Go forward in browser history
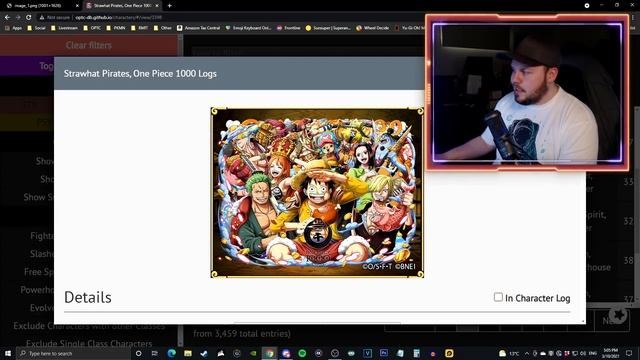This screenshot has height=360, width=640. tap(18, 18)
